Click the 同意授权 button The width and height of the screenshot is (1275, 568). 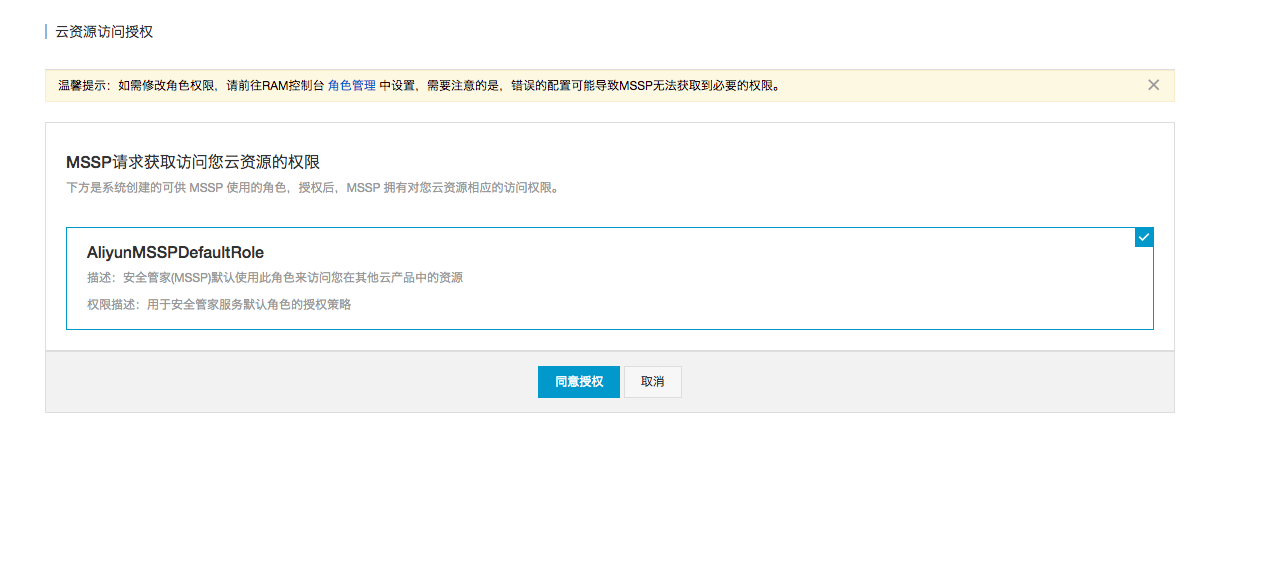[x=578, y=382]
